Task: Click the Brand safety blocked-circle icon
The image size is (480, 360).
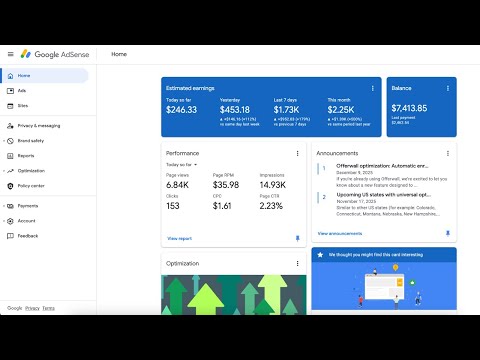Action: point(10,141)
